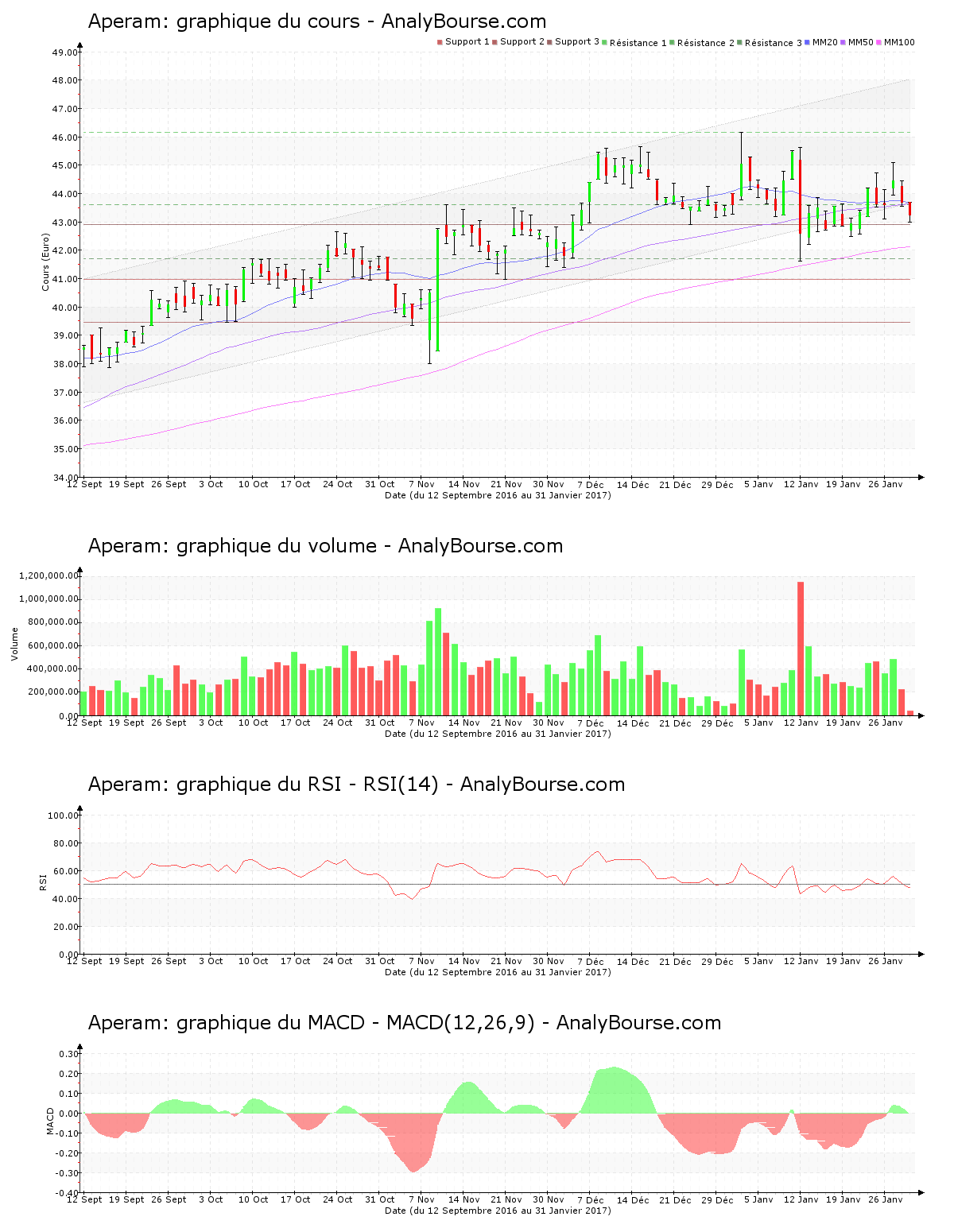Click the tallest red volume bar near 12 Janv

coord(801,649)
